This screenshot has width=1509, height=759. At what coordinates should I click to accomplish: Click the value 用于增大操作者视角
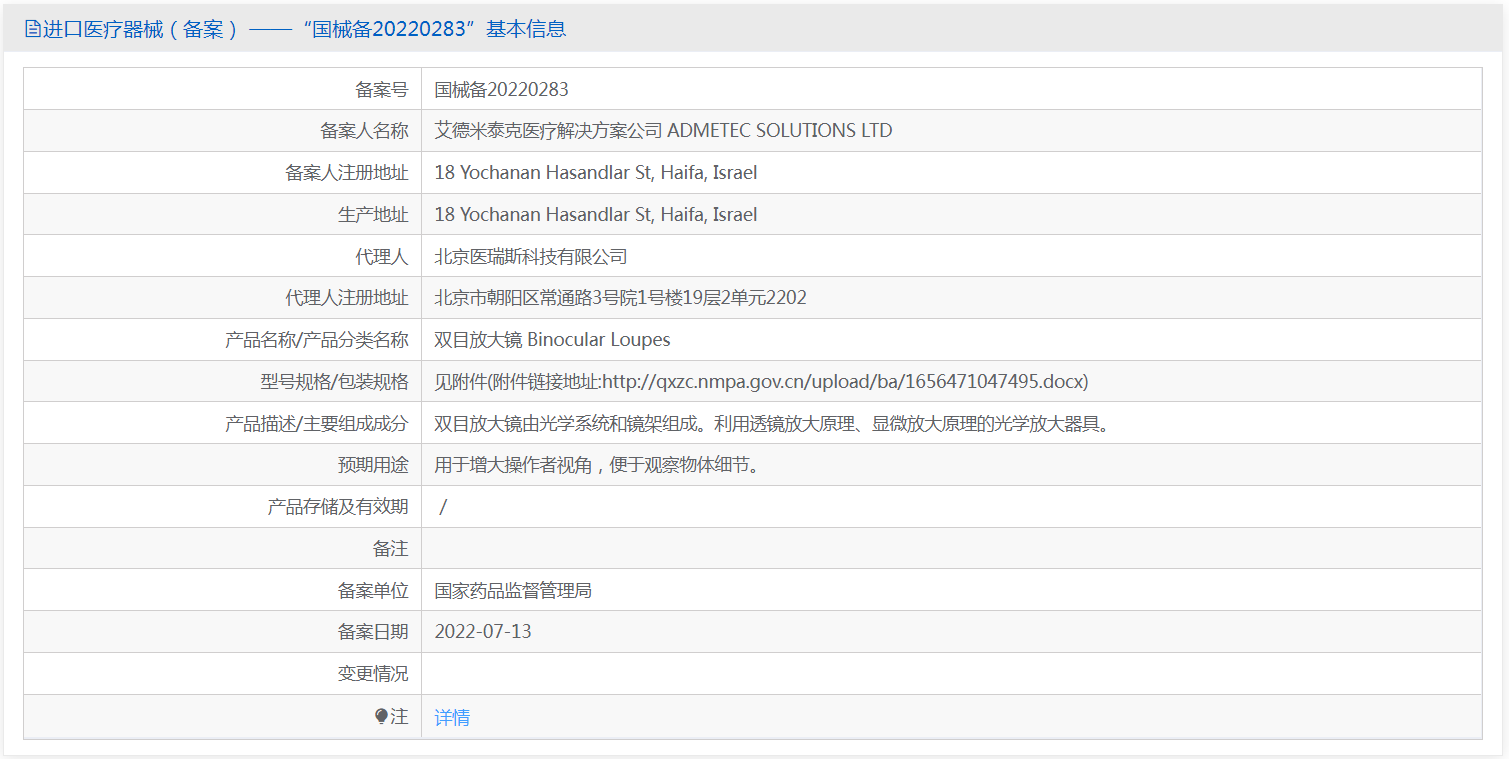tap(601, 466)
